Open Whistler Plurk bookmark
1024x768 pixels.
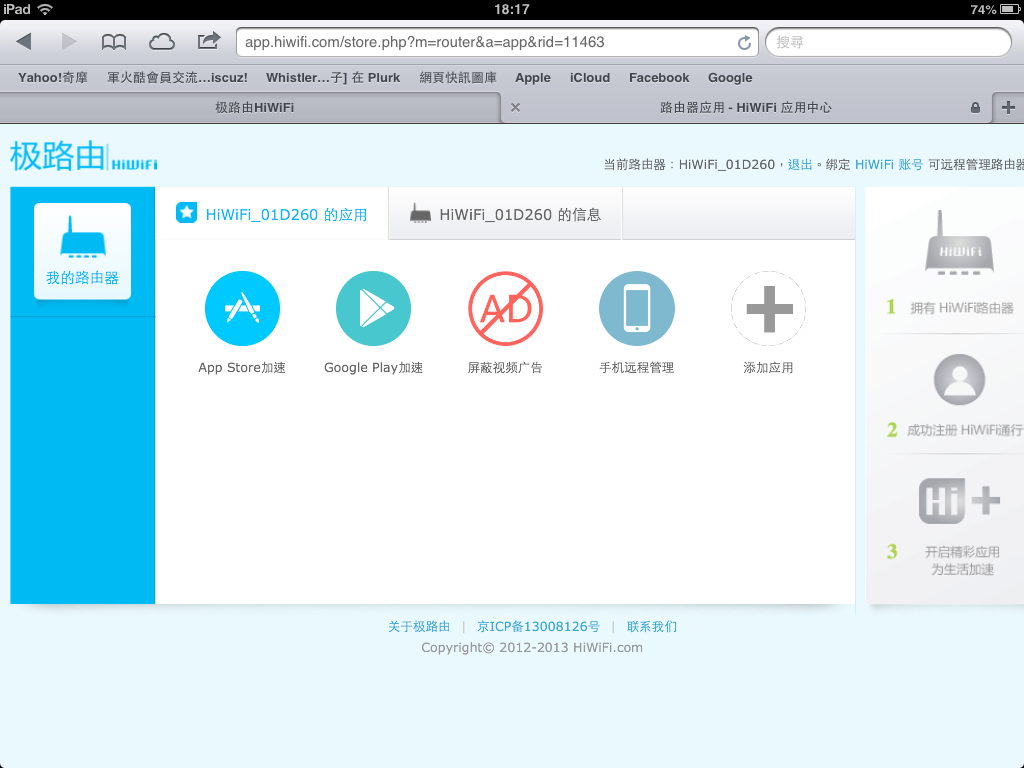coord(333,78)
